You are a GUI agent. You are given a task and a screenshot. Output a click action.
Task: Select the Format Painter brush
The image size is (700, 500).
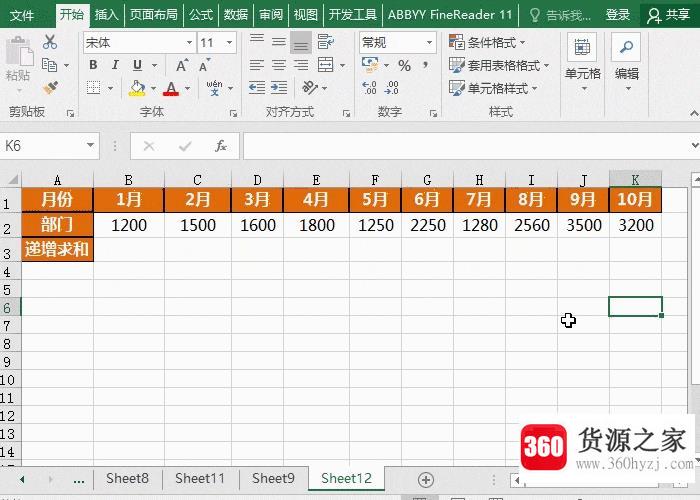click(x=50, y=88)
